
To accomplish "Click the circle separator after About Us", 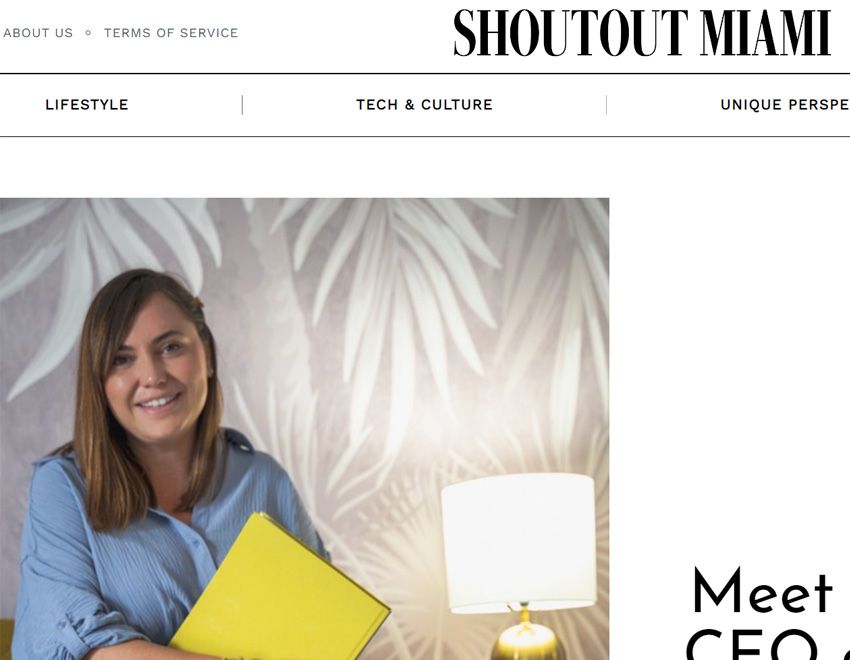I will coord(88,33).
